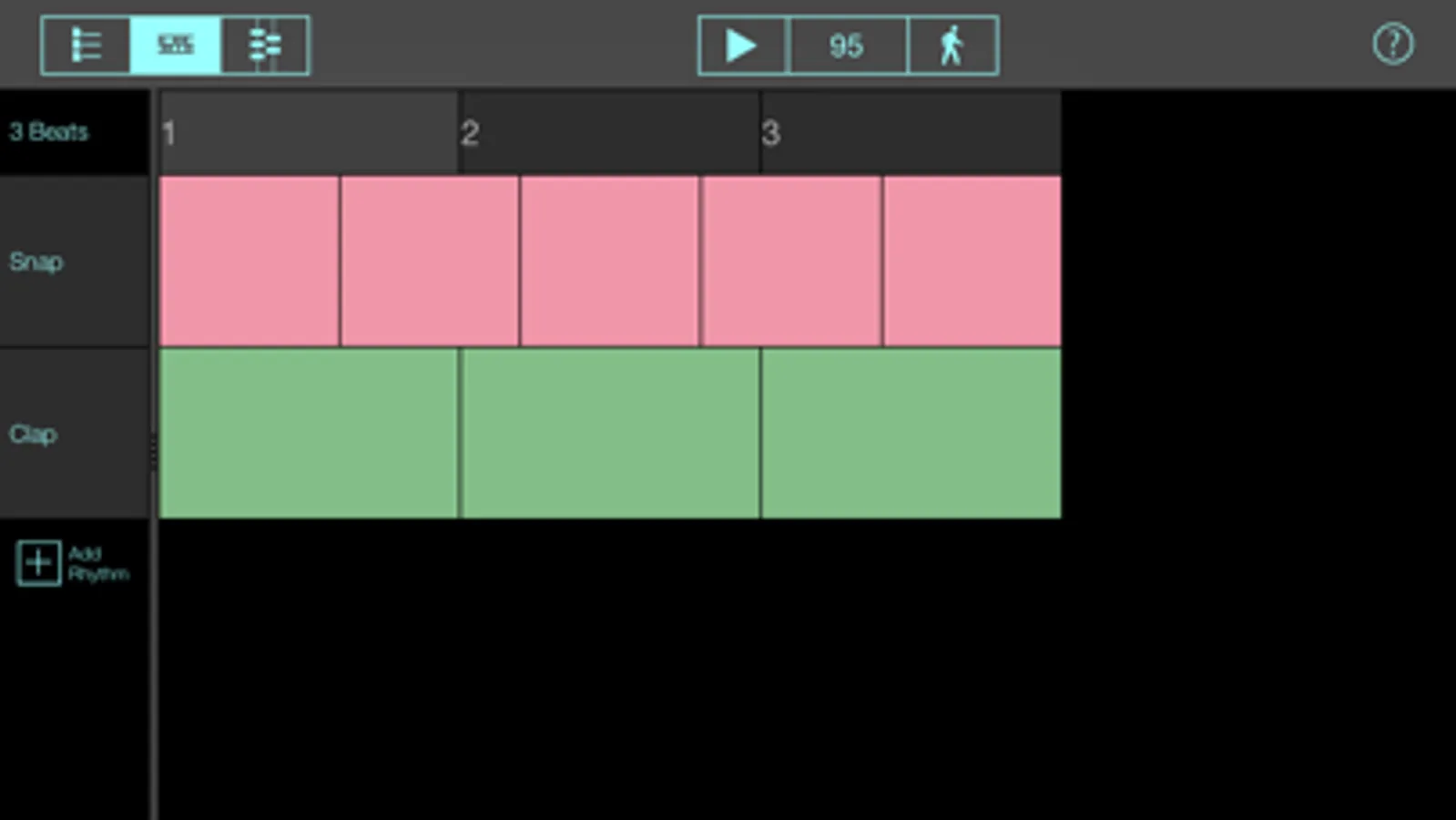
Task: Open the tempo value 95 field
Action: pos(846,46)
